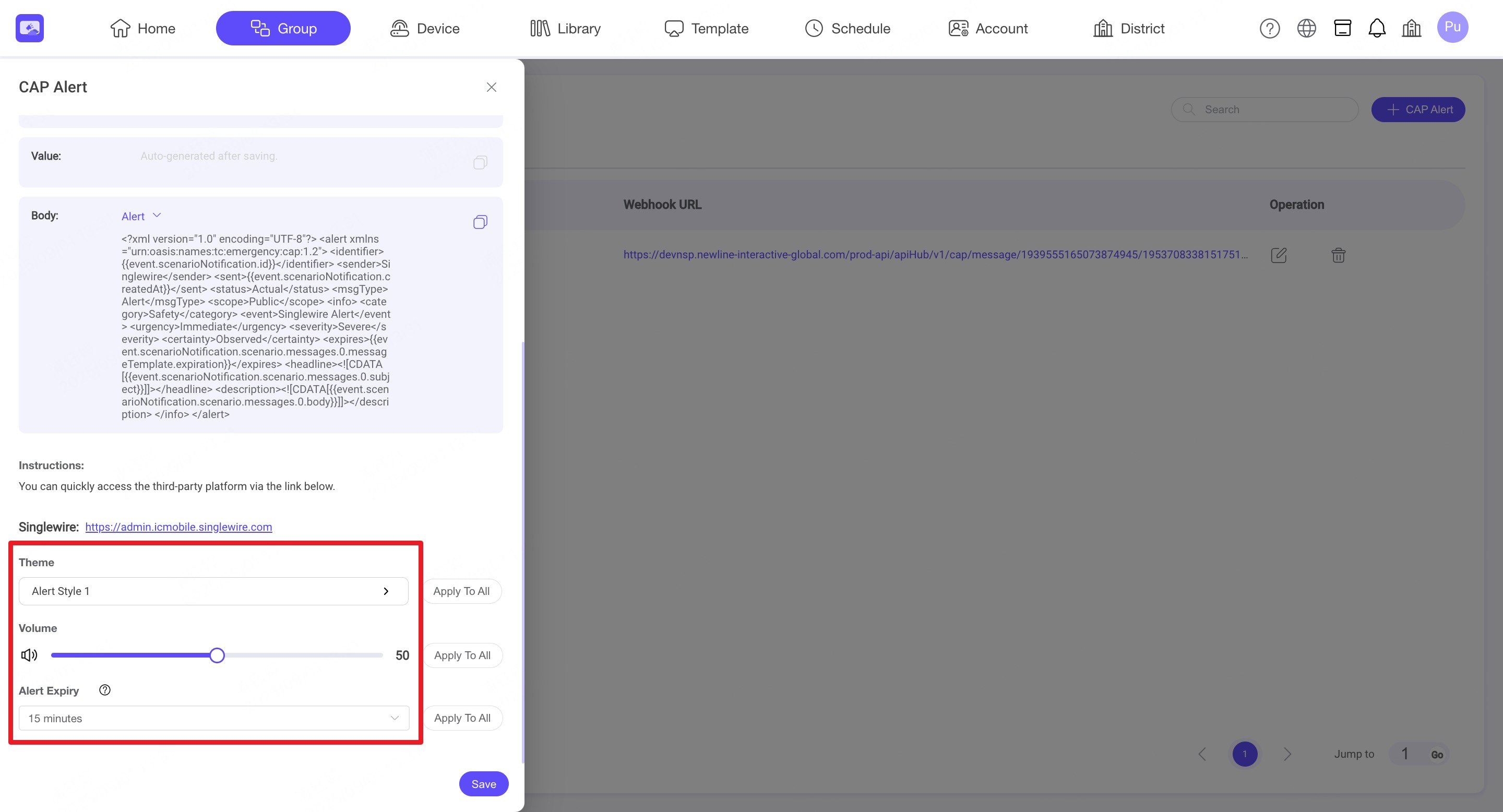This screenshot has width=1503, height=812.
Task: Copy the Body XML content
Action: [x=480, y=222]
